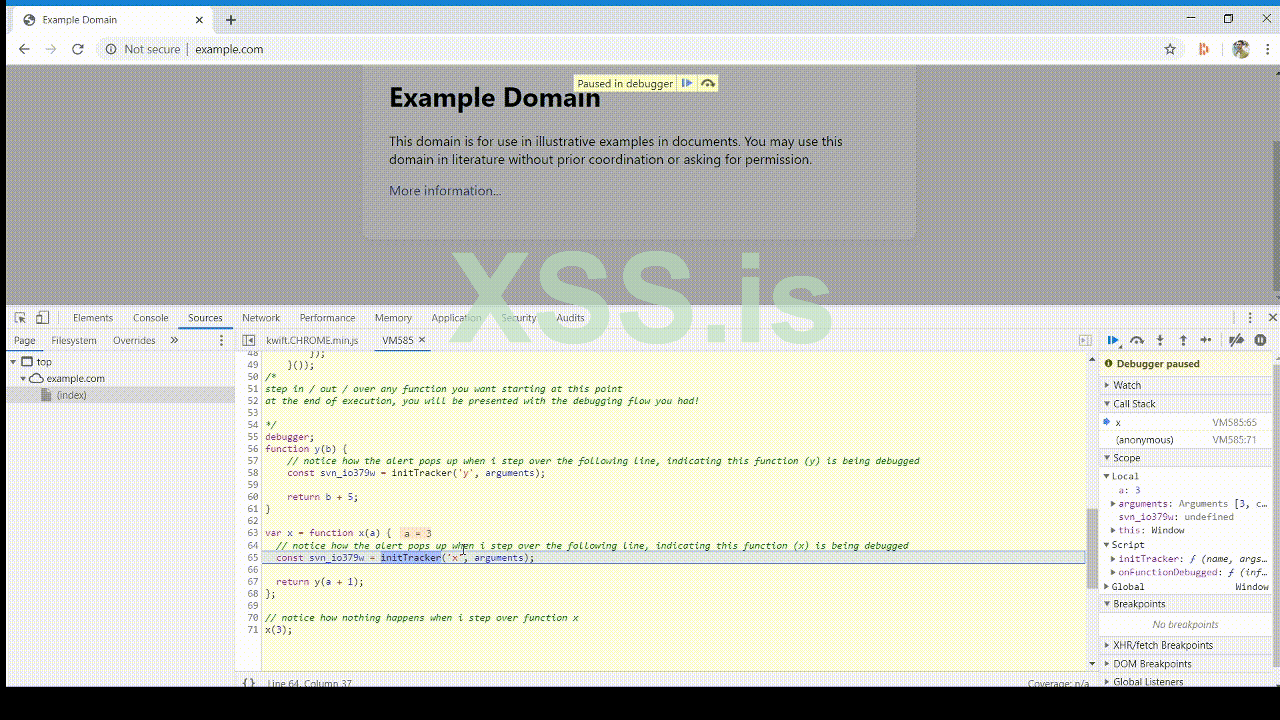Close the DevTools panel
Screen dimensions: 1280x720
tap(1272, 318)
